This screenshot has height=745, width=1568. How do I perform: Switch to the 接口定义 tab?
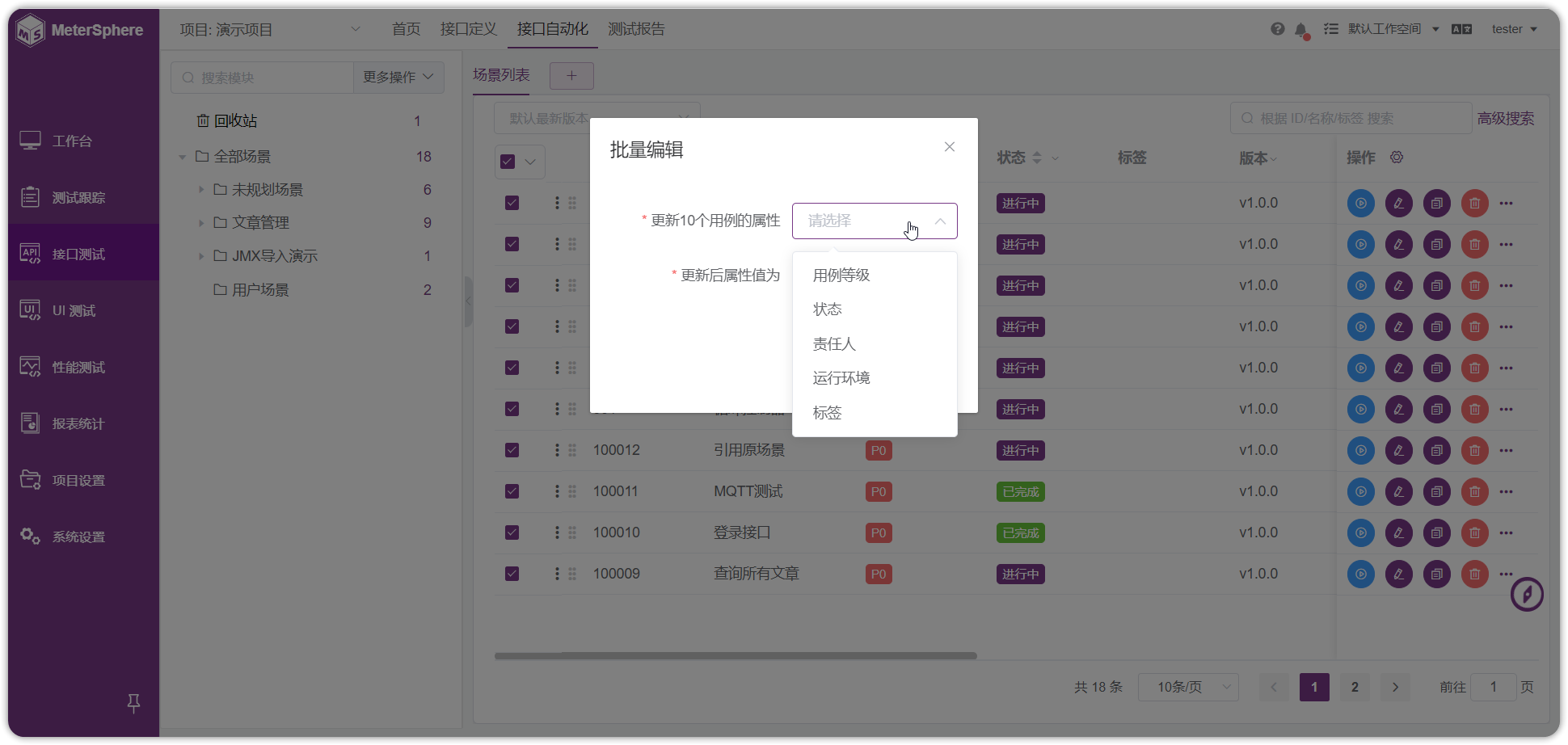tap(469, 29)
